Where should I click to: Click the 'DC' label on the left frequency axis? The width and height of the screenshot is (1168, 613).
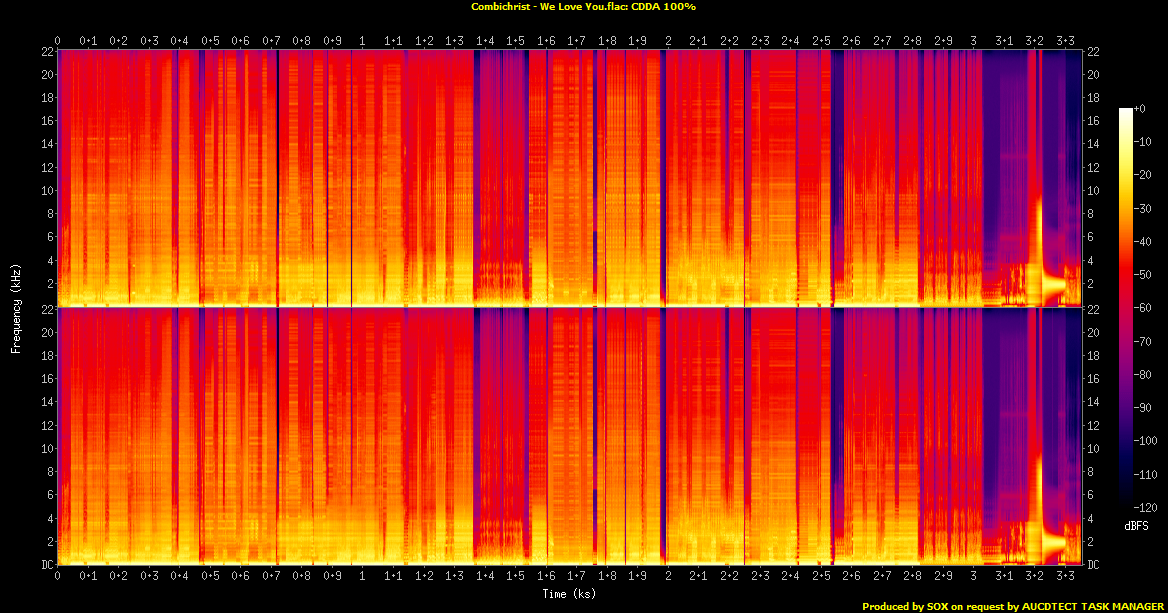[x=48, y=565]
